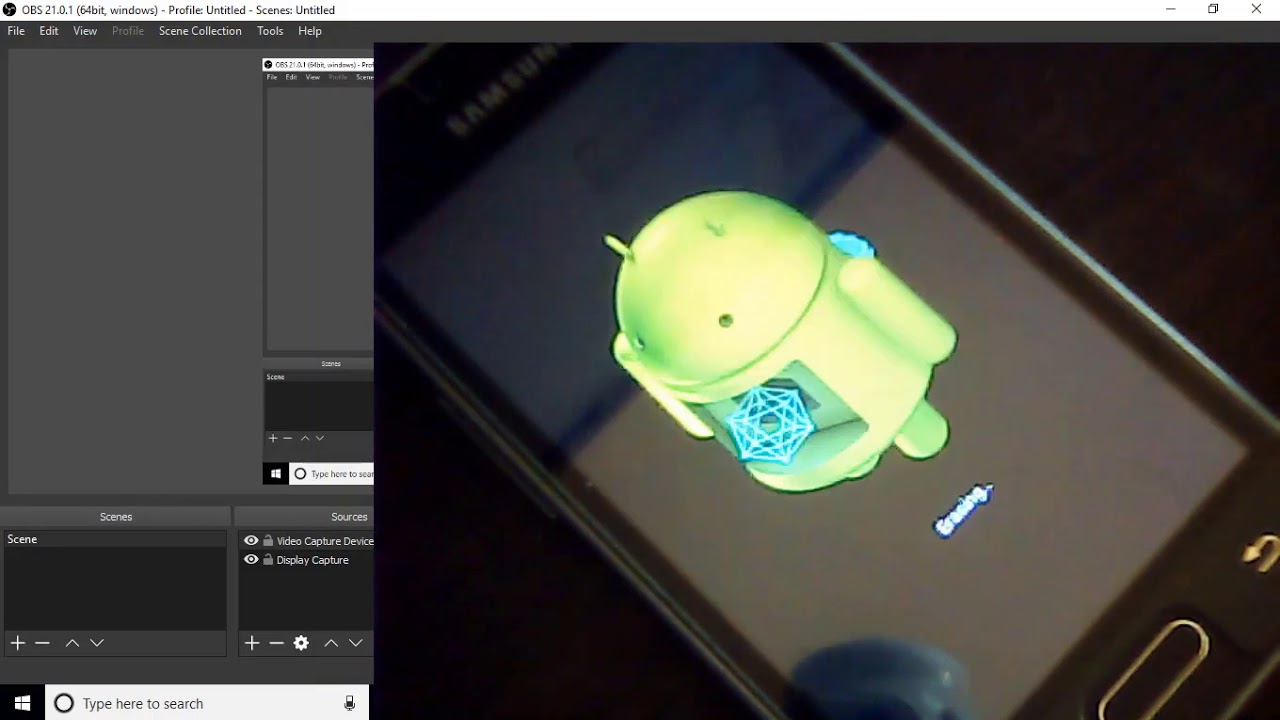
Task: Move source down with arrow icon
Action: point(356,643)
